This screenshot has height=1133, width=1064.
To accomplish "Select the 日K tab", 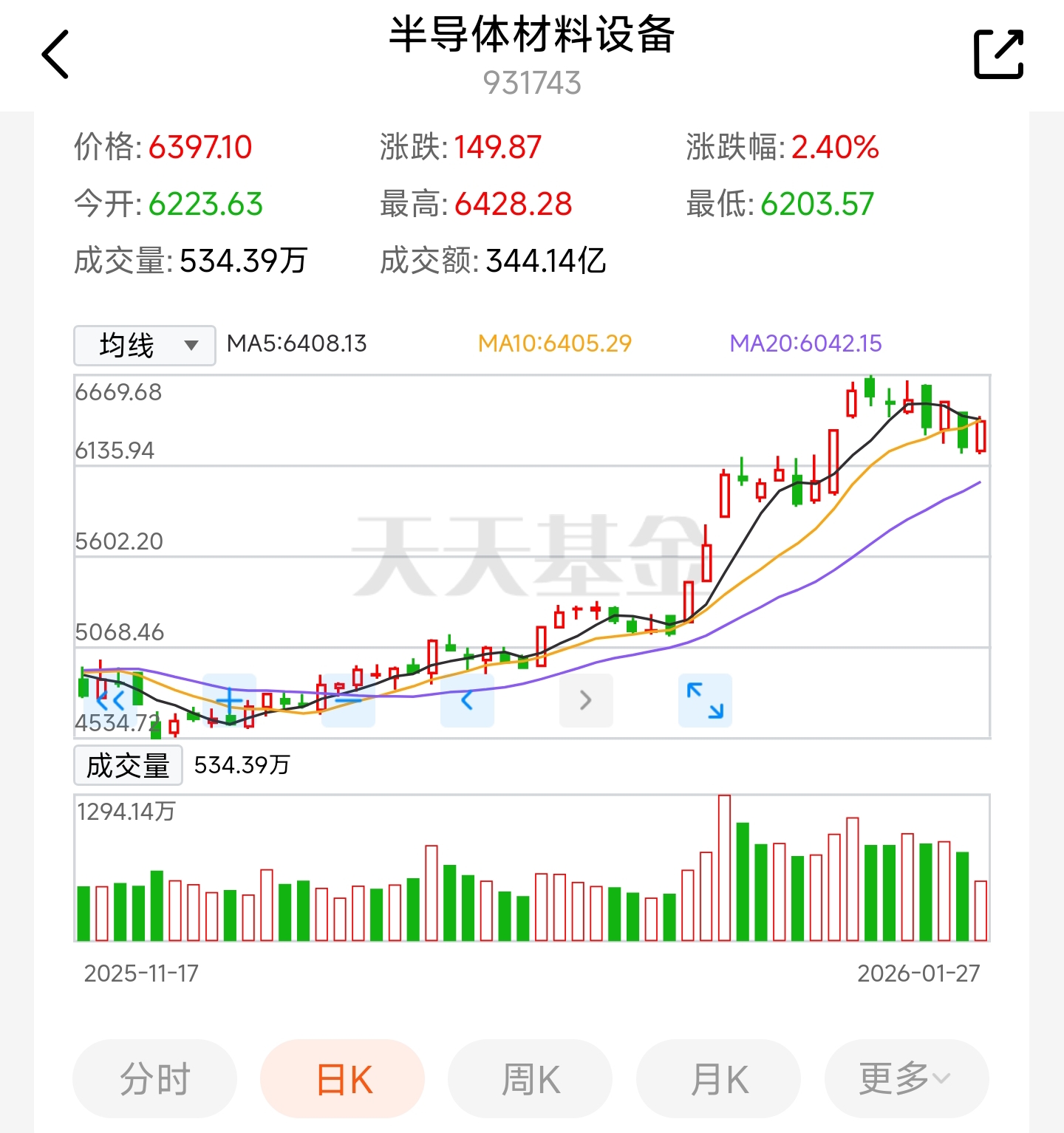I will (x=343, y=1078).
